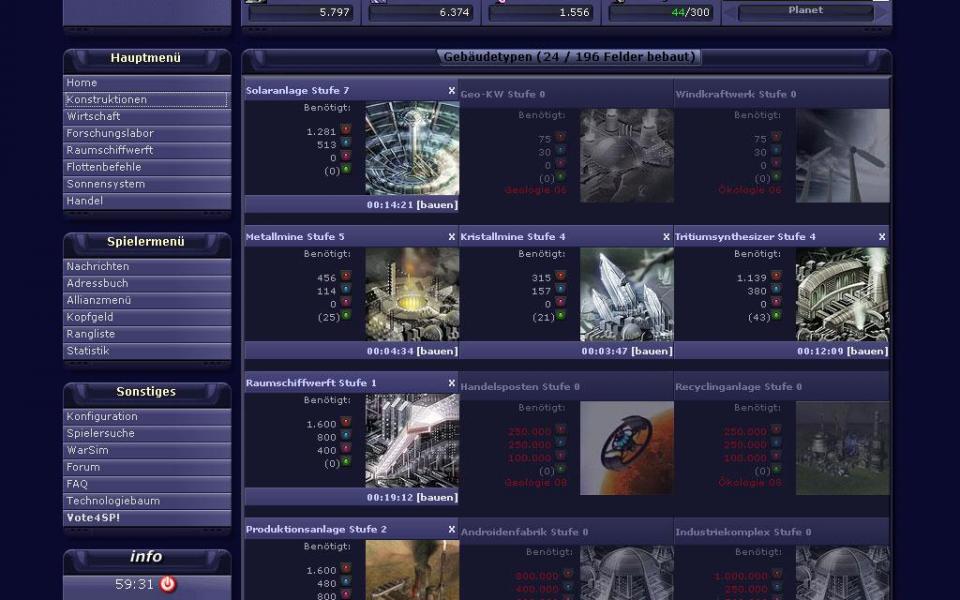960x600 pixels.
Task: Open the Solaranlage building image
Action: [412, 148]
